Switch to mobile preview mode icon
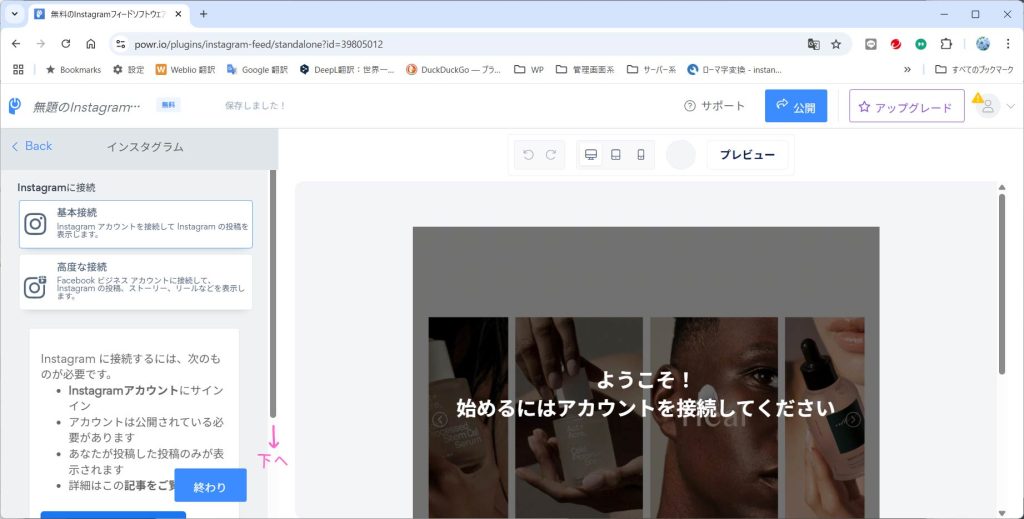 point(641,155)
